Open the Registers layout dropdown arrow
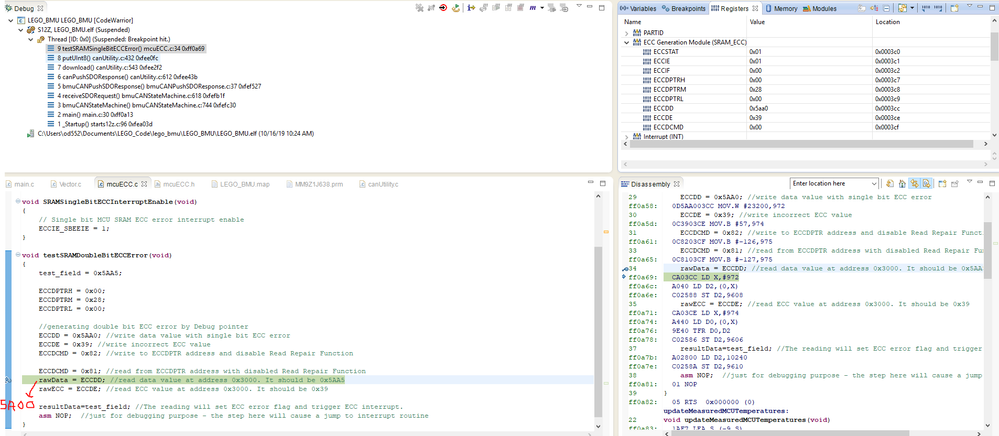This screenshot has width=999, height=436. point(912,8)
